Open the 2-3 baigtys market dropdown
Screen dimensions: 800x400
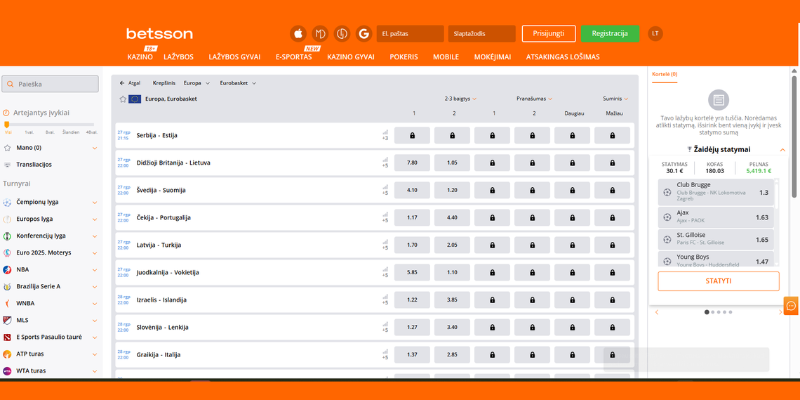click(461, 99)
